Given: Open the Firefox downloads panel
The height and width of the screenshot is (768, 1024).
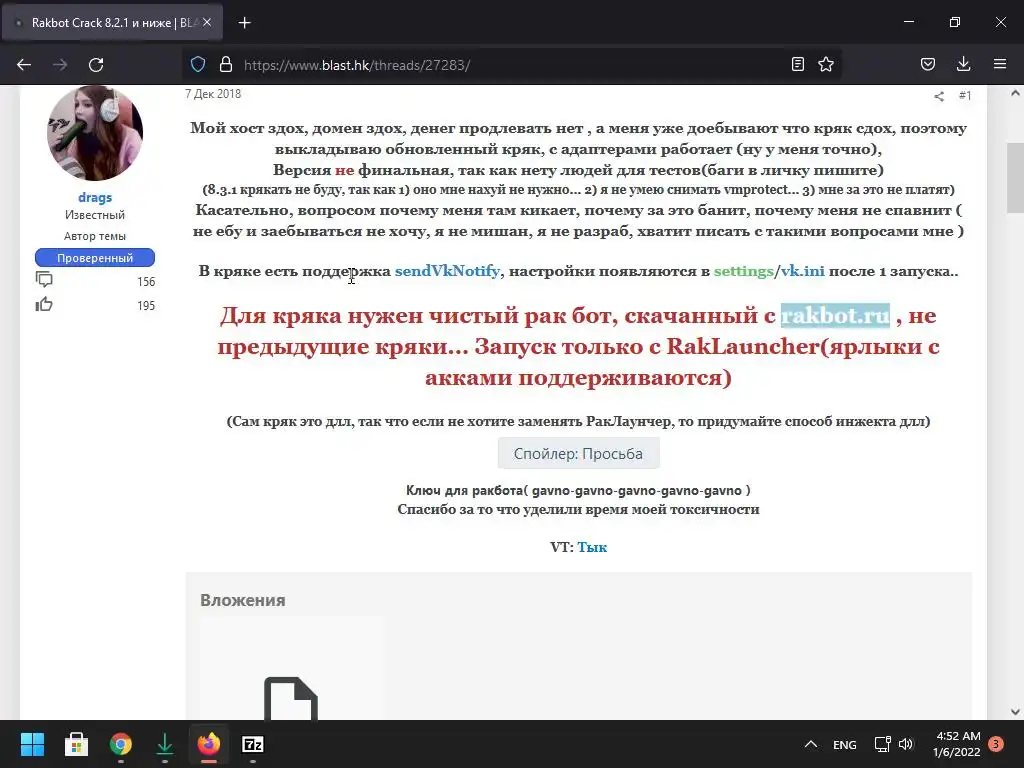Looking at the screenshot, I should (x=963, y=64).
